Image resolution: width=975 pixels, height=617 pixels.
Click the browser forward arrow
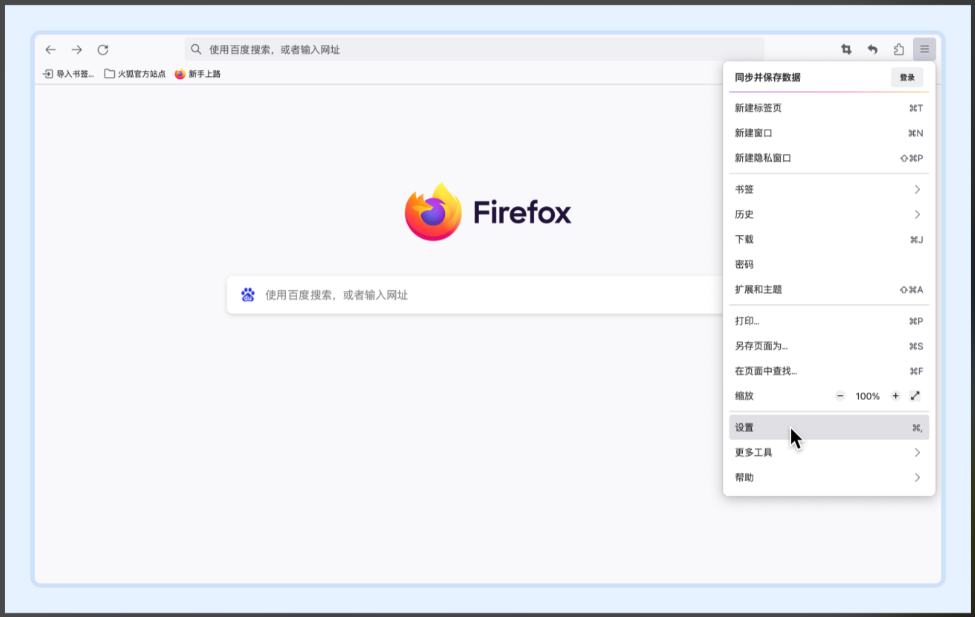76,50
